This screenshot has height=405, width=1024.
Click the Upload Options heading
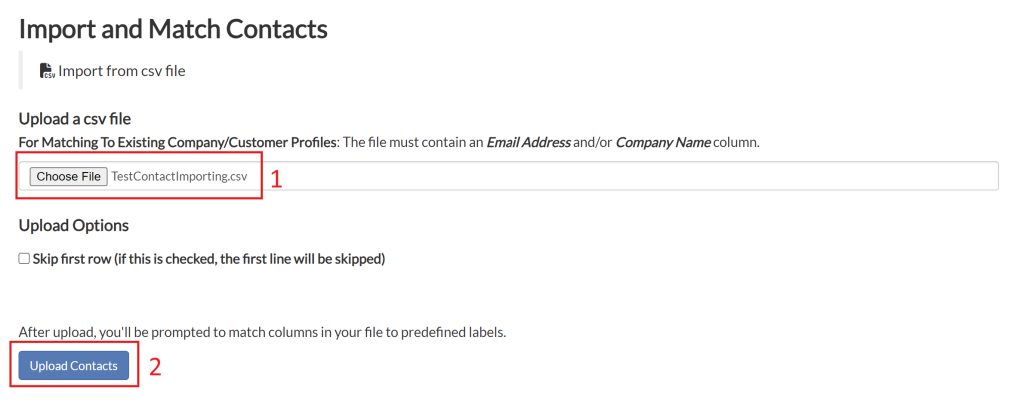pos(73,225)
